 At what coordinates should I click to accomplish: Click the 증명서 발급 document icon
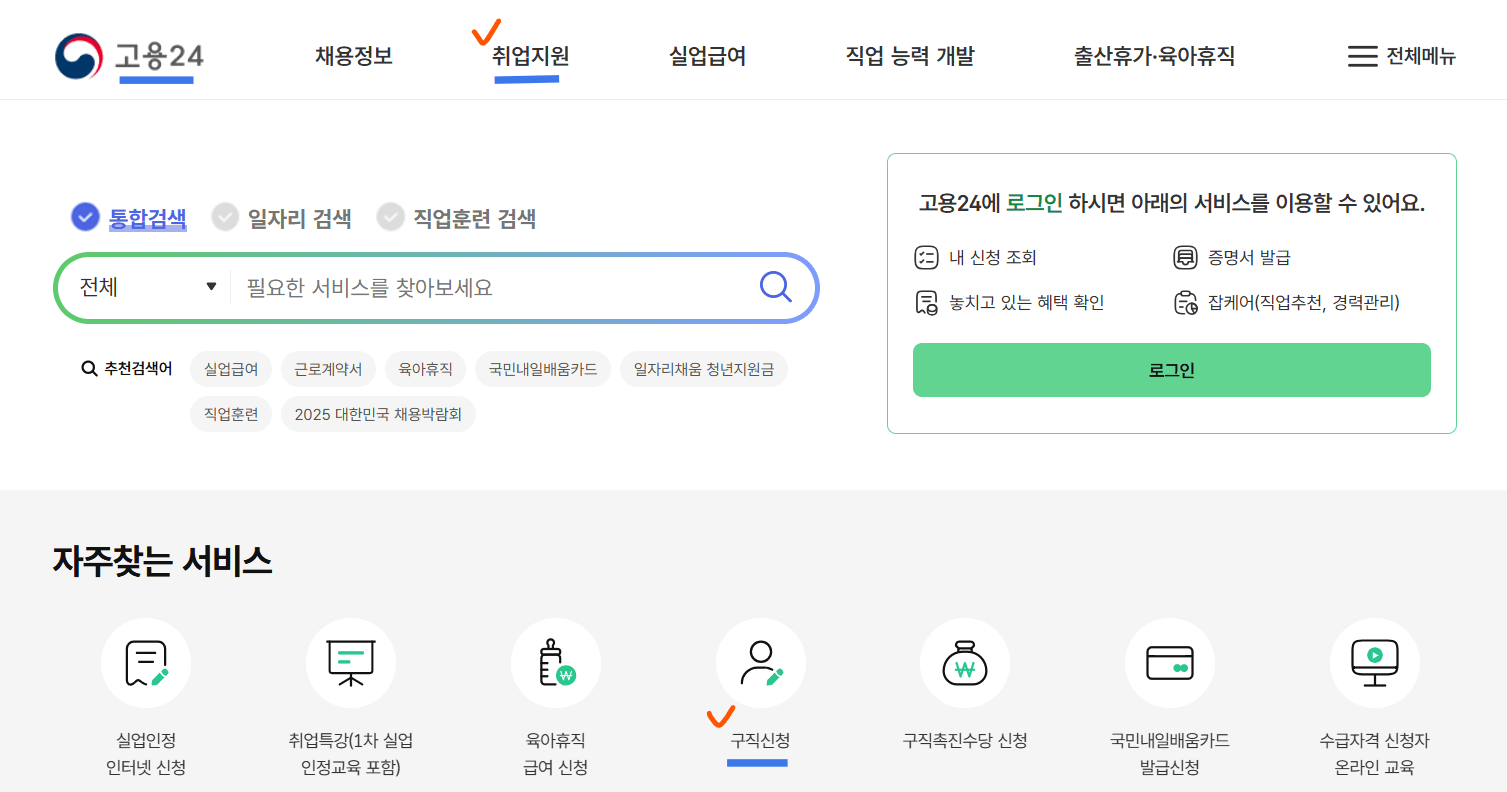[x=1185, y=257]
